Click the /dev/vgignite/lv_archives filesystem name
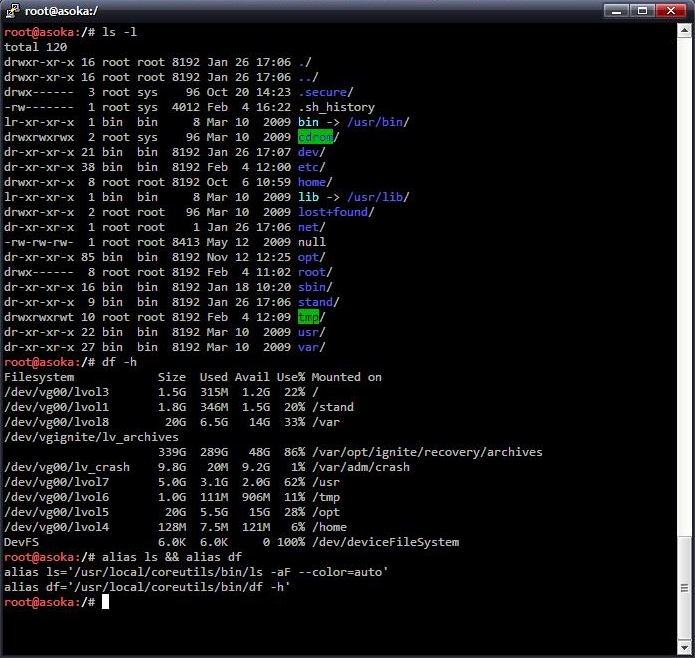Image resolution: width=695 pixels, height=658 pixels. click(91, 437)
